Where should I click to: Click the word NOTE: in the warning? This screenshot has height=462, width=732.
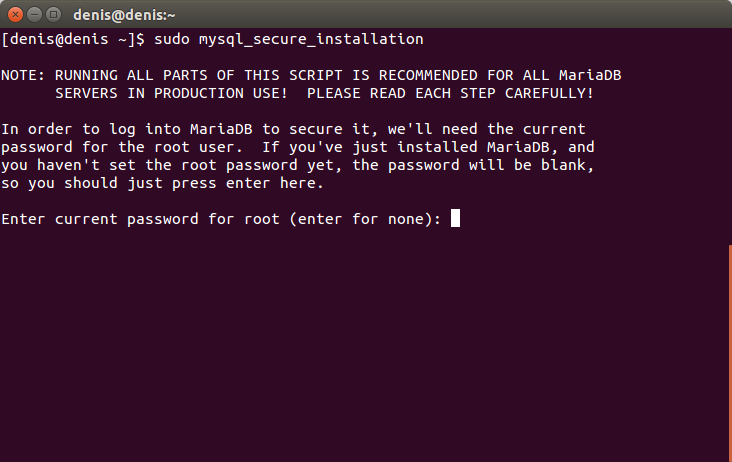tap(23, 75)
